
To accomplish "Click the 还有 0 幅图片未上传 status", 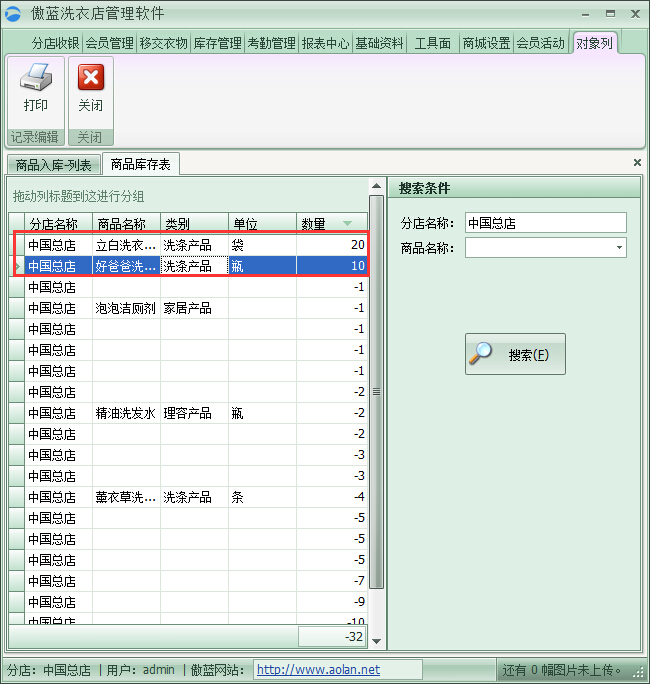I will pos(561,670).
